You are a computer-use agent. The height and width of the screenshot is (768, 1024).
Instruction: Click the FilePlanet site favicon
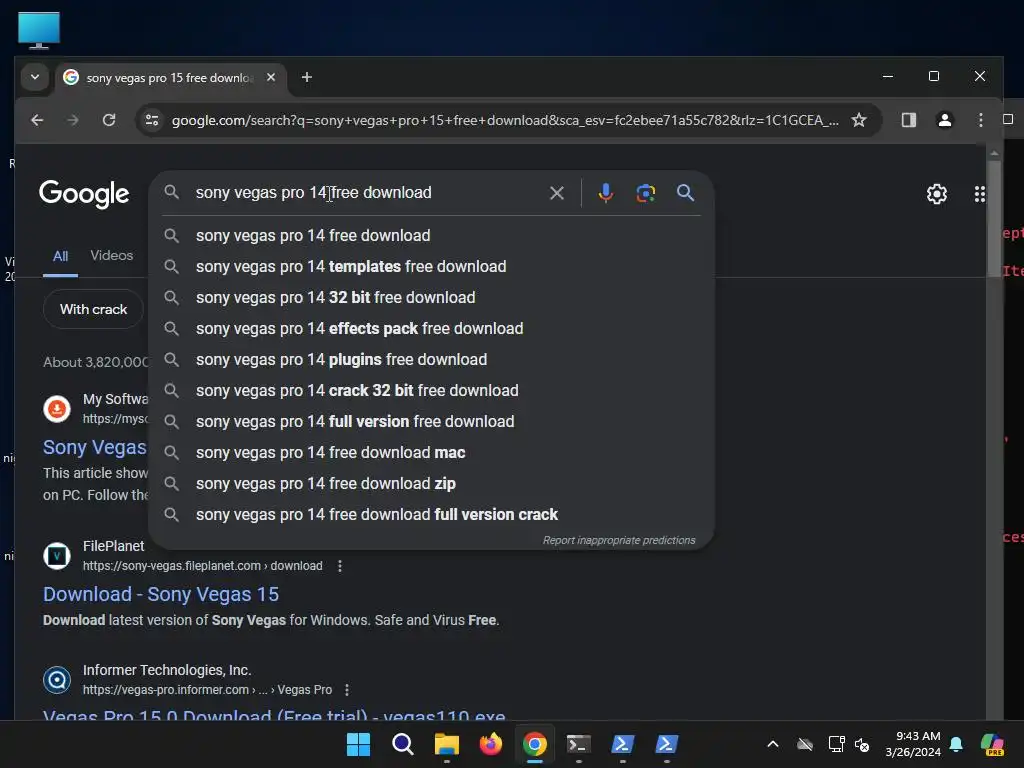point(57,556)
